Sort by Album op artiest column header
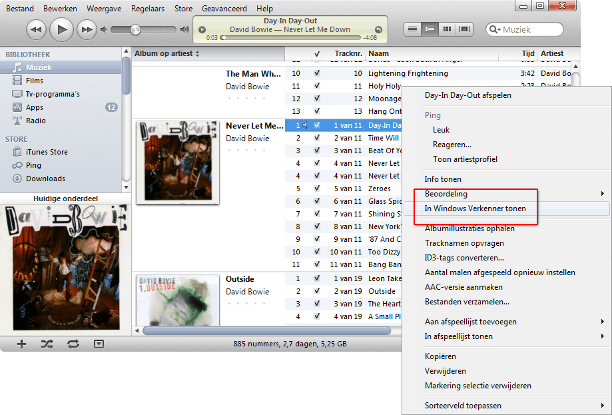Viewport: 612px width, 415px height. pyautogui.click(x=208, y=54)
